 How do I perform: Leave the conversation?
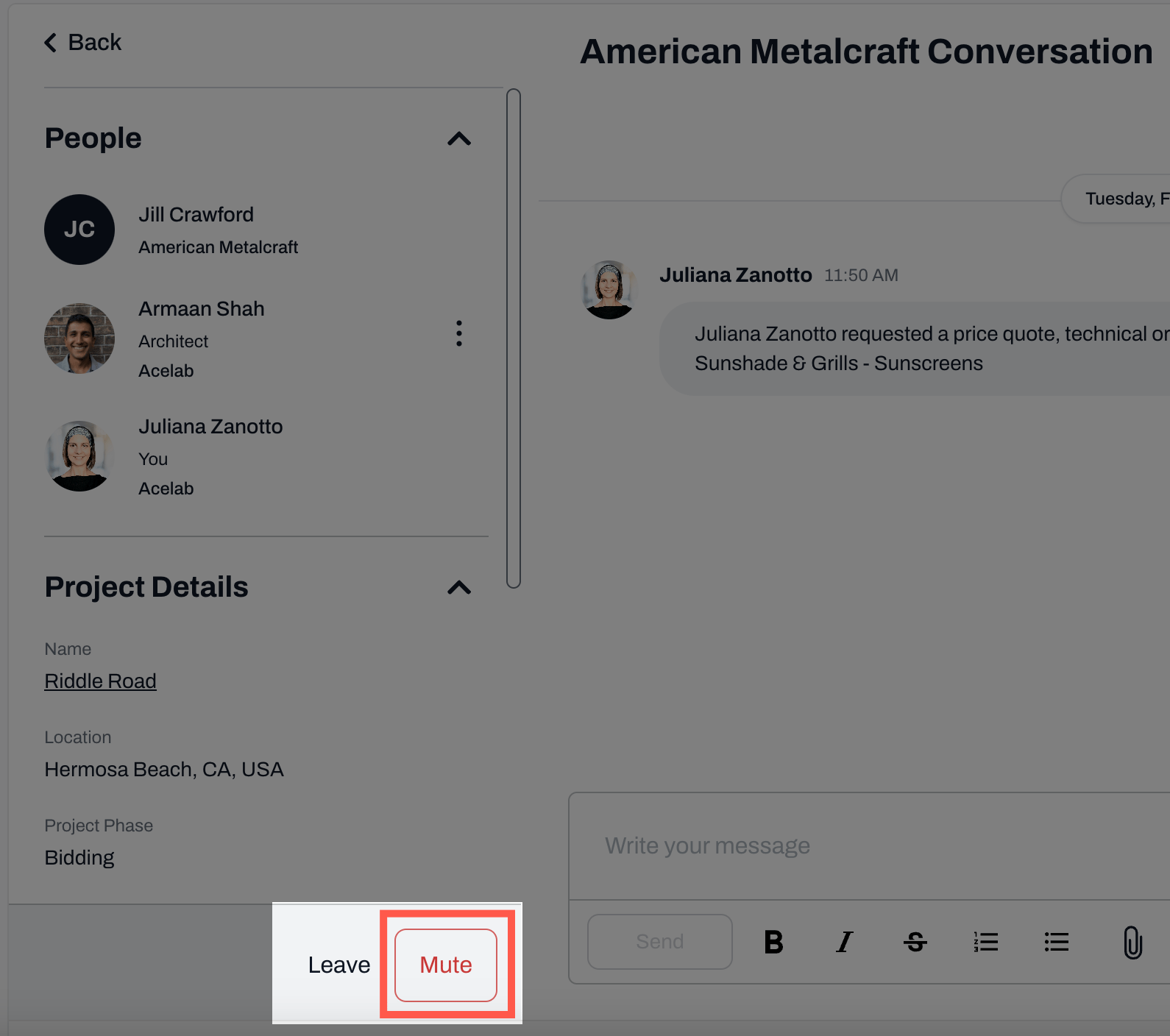point(339,965)
